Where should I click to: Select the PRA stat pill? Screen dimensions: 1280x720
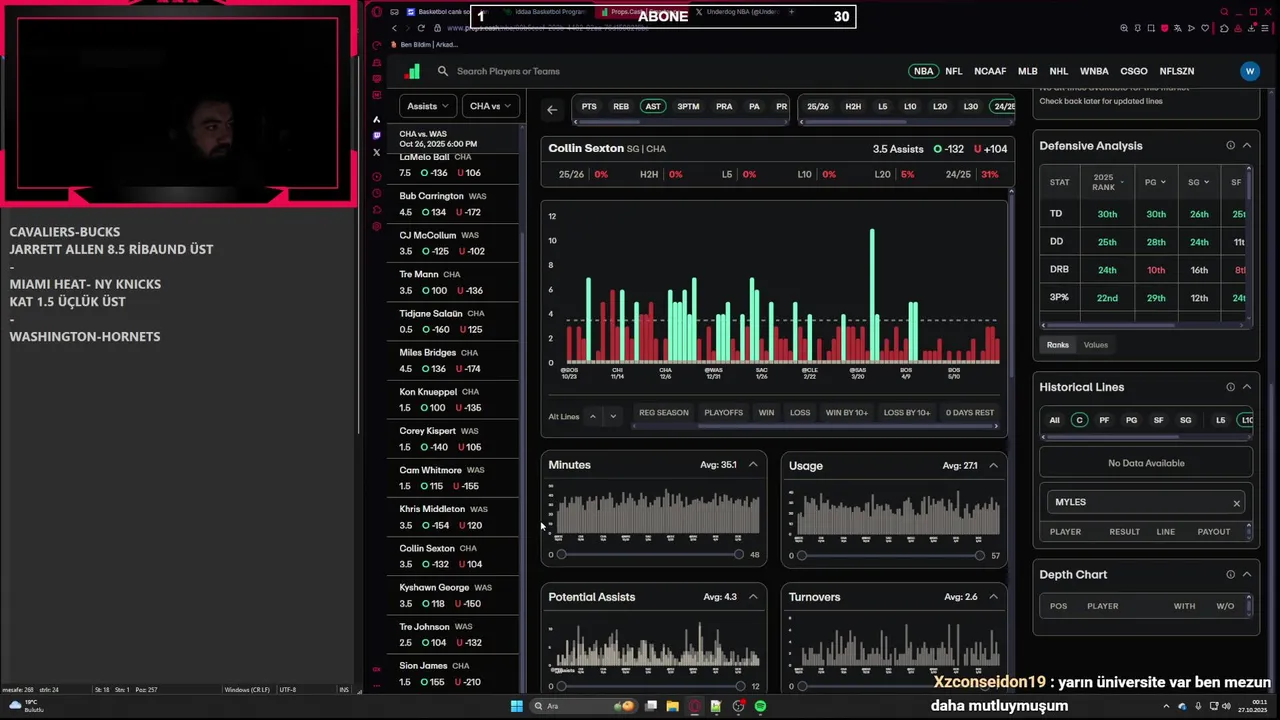[x=724, y=106]
